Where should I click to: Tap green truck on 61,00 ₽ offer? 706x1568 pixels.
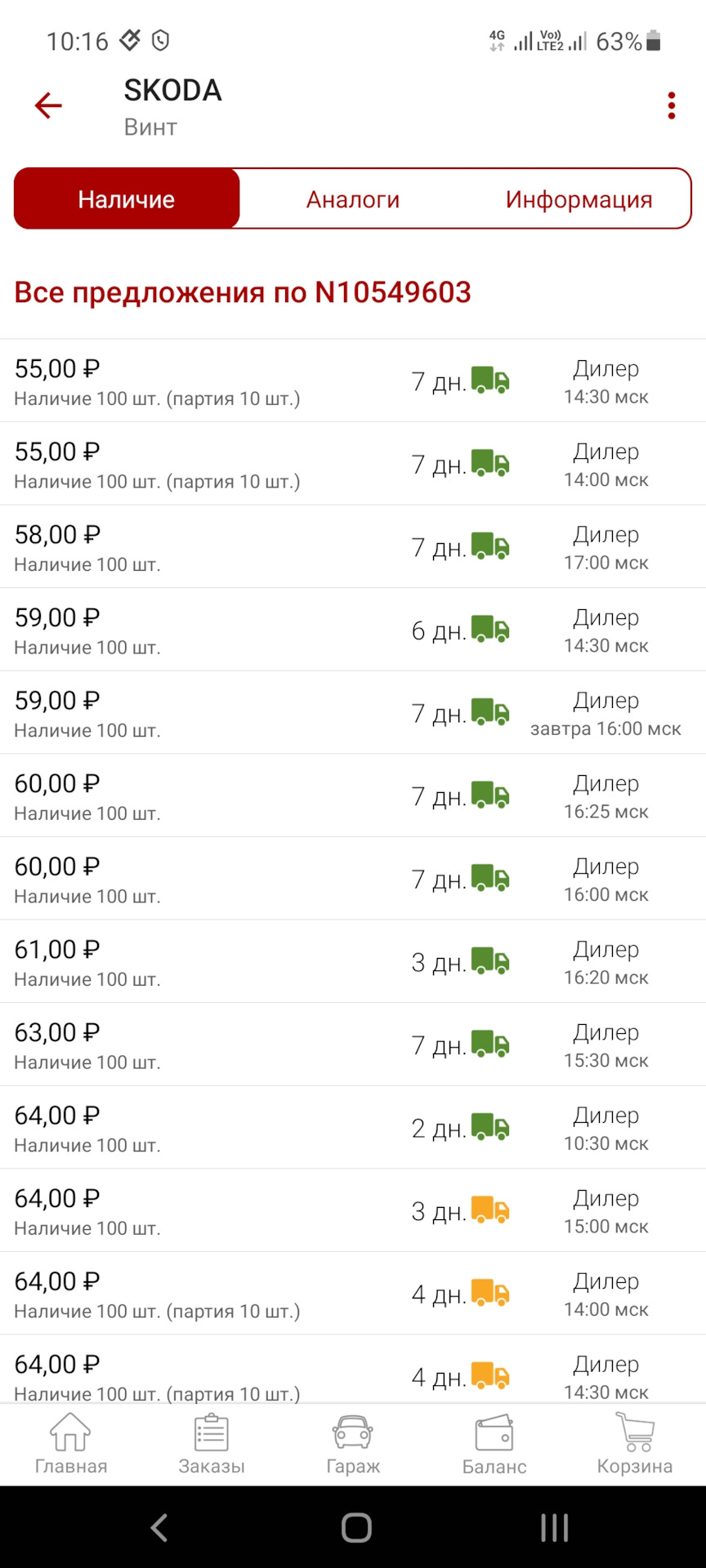[490, 961]
